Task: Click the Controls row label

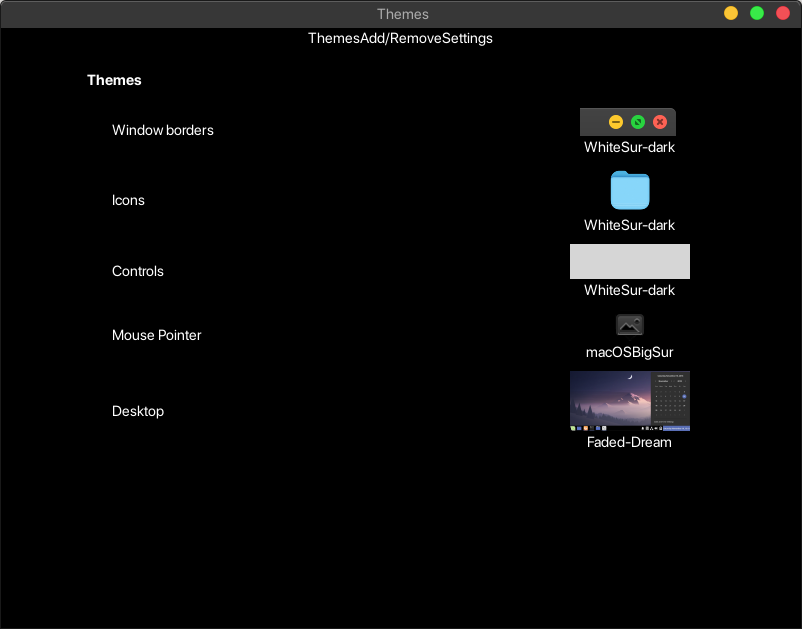Action: point(137,271)
